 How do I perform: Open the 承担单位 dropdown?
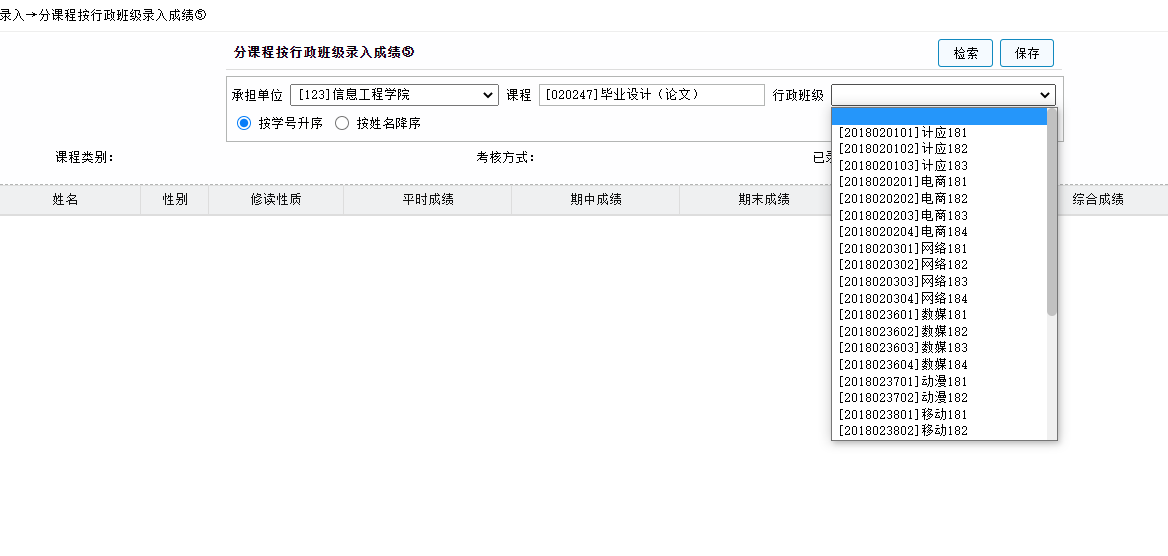pos(394,95)
